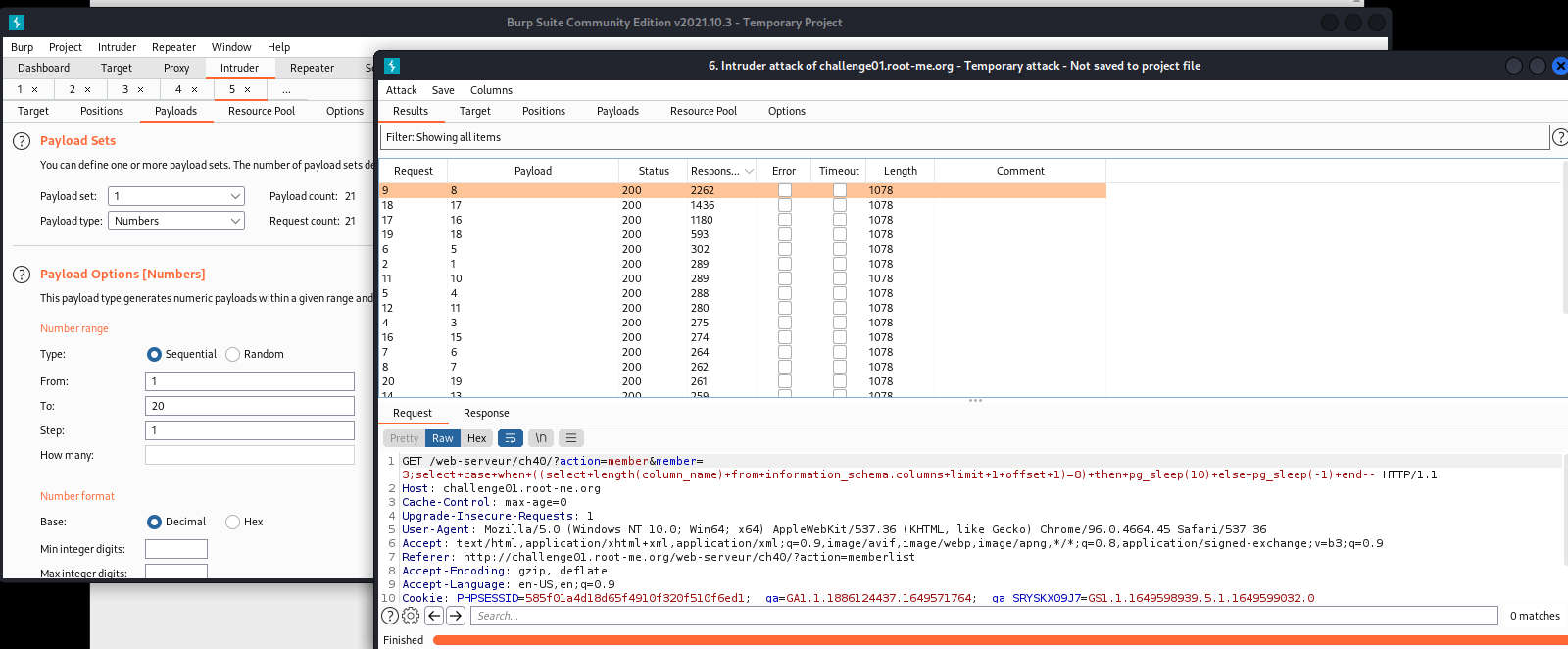Switch to Dashboard tab in main window

[43, 68]
